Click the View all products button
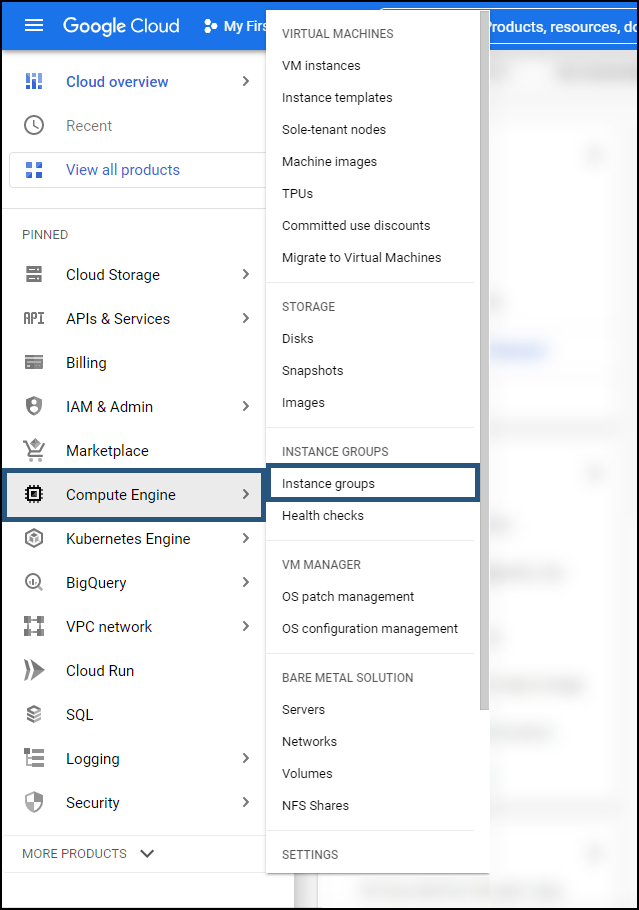Image resolution: width=639 pixels, height=910 pixels. click(x=138, y=170)
